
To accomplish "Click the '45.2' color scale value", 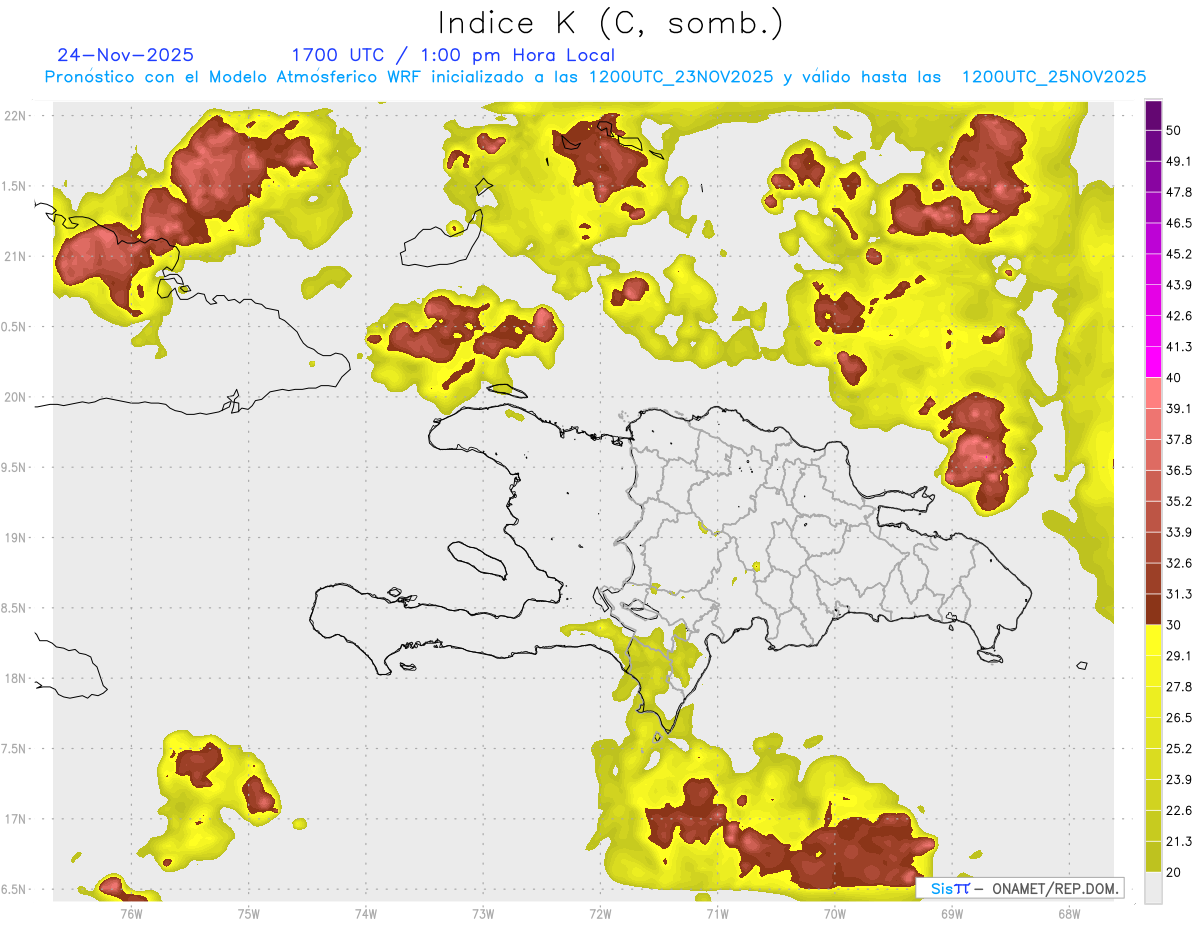I will (1178, 254).
